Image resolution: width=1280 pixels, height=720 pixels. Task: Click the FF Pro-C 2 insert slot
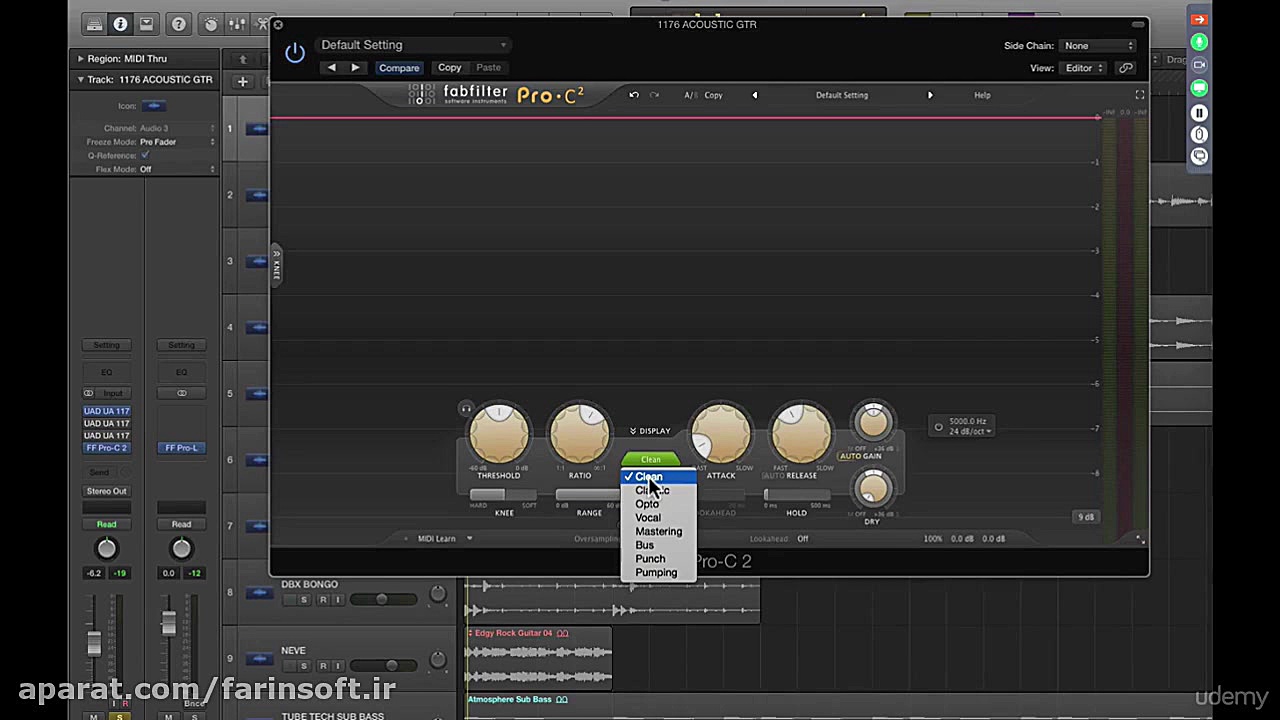click(x=106, y=448)
